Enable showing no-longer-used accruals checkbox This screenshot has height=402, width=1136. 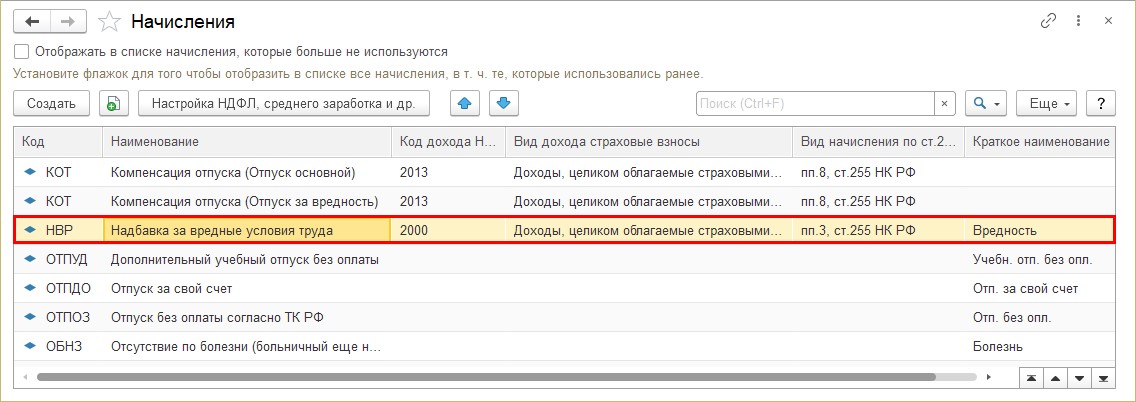point(22,51)
